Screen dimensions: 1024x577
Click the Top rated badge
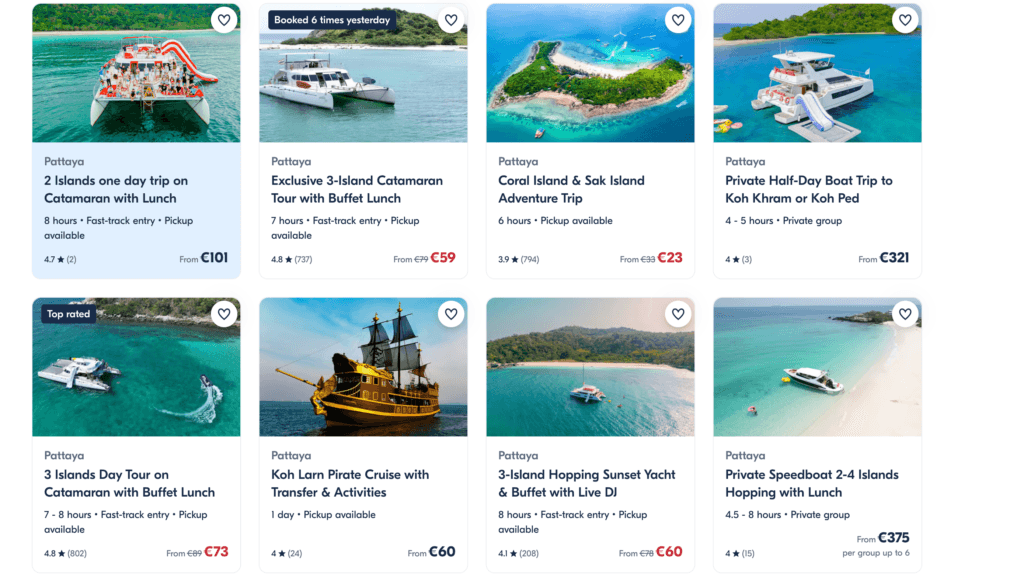coord(69,314)
